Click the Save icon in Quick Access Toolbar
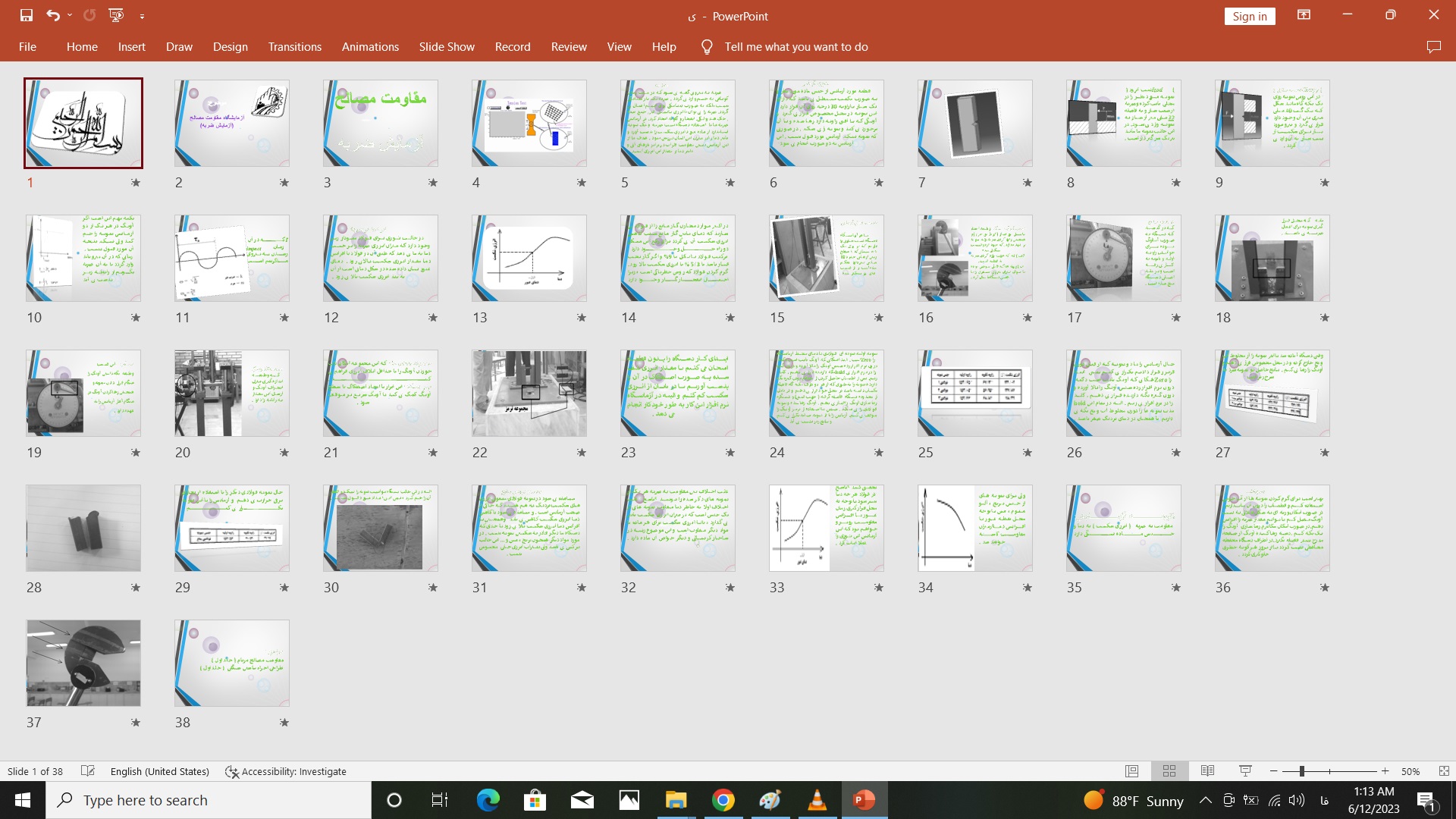1456x819 pixels. pyautogui.click(x=25, y=15)
